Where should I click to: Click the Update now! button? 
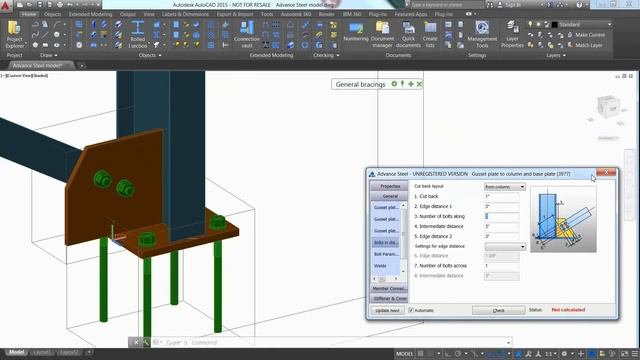pyautogui.click(x=387, y=311)
